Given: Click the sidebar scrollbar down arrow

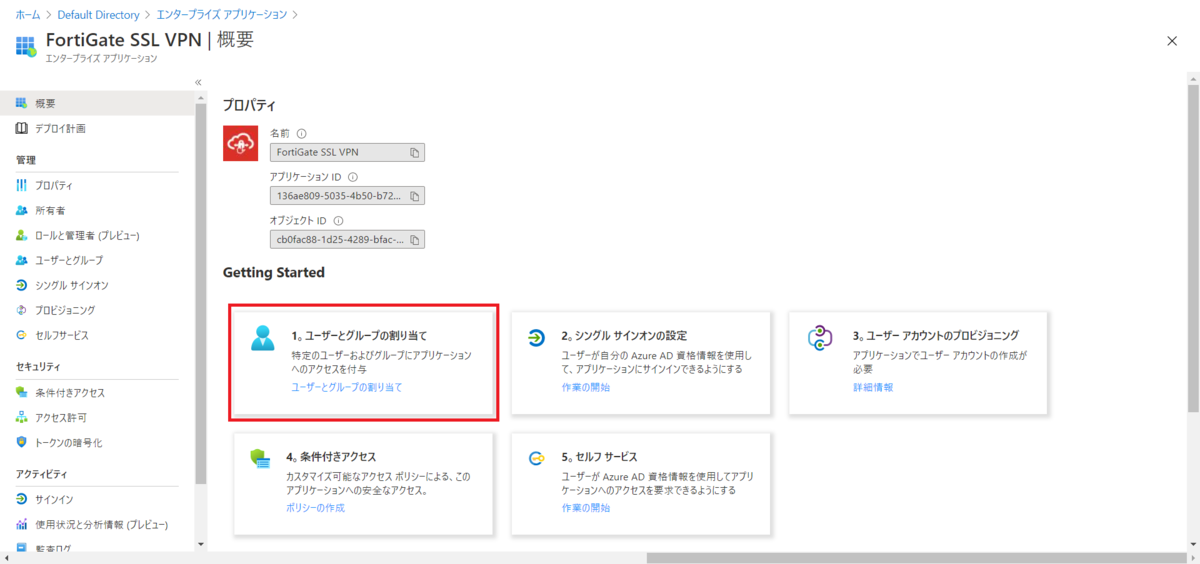Looking at the screenshot, I should click(x=201, y=544).
